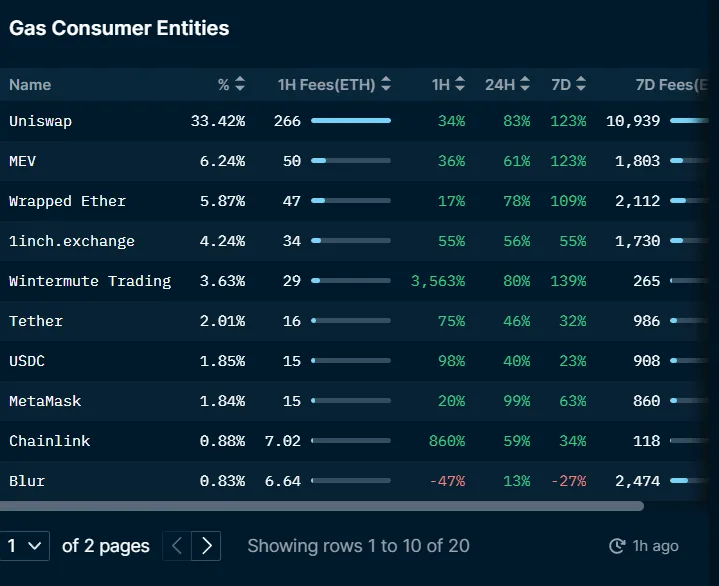Click Blur's -47% 1H change value
The height and width of the screenshot is (586, 719).
447,481
